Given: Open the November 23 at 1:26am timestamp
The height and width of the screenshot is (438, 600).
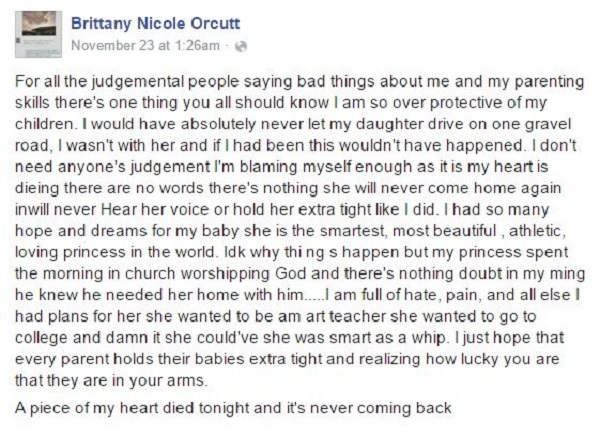Looking at the screenshot, I should pos(145,46).
